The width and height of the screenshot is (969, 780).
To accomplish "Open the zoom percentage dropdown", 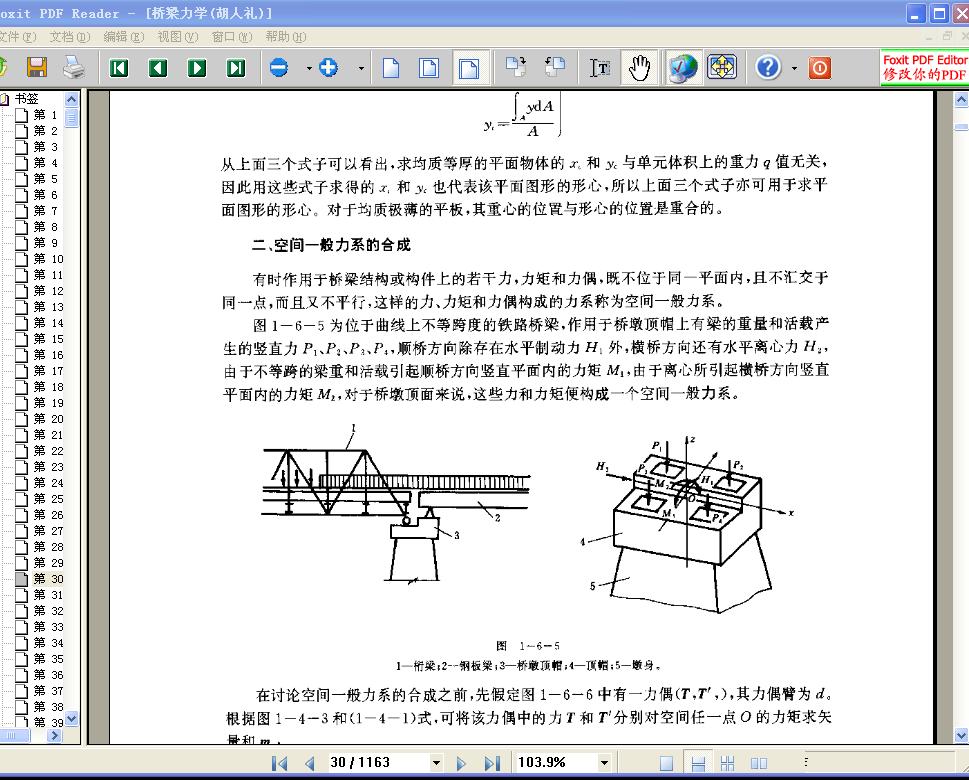I will (603, 763).
